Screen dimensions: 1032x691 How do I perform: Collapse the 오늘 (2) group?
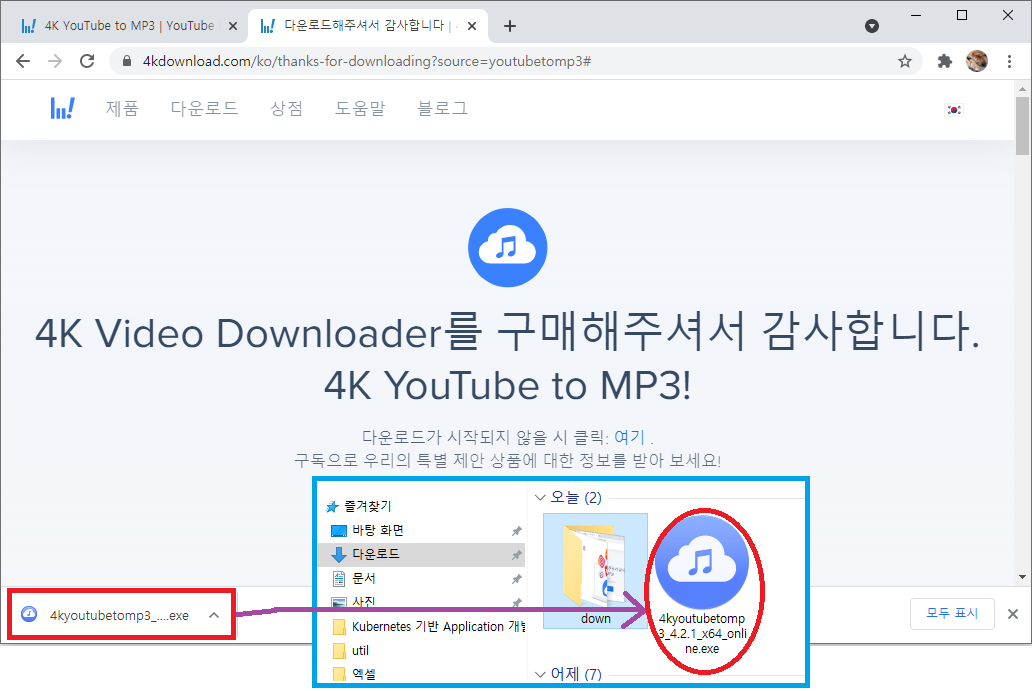[540, 498]
